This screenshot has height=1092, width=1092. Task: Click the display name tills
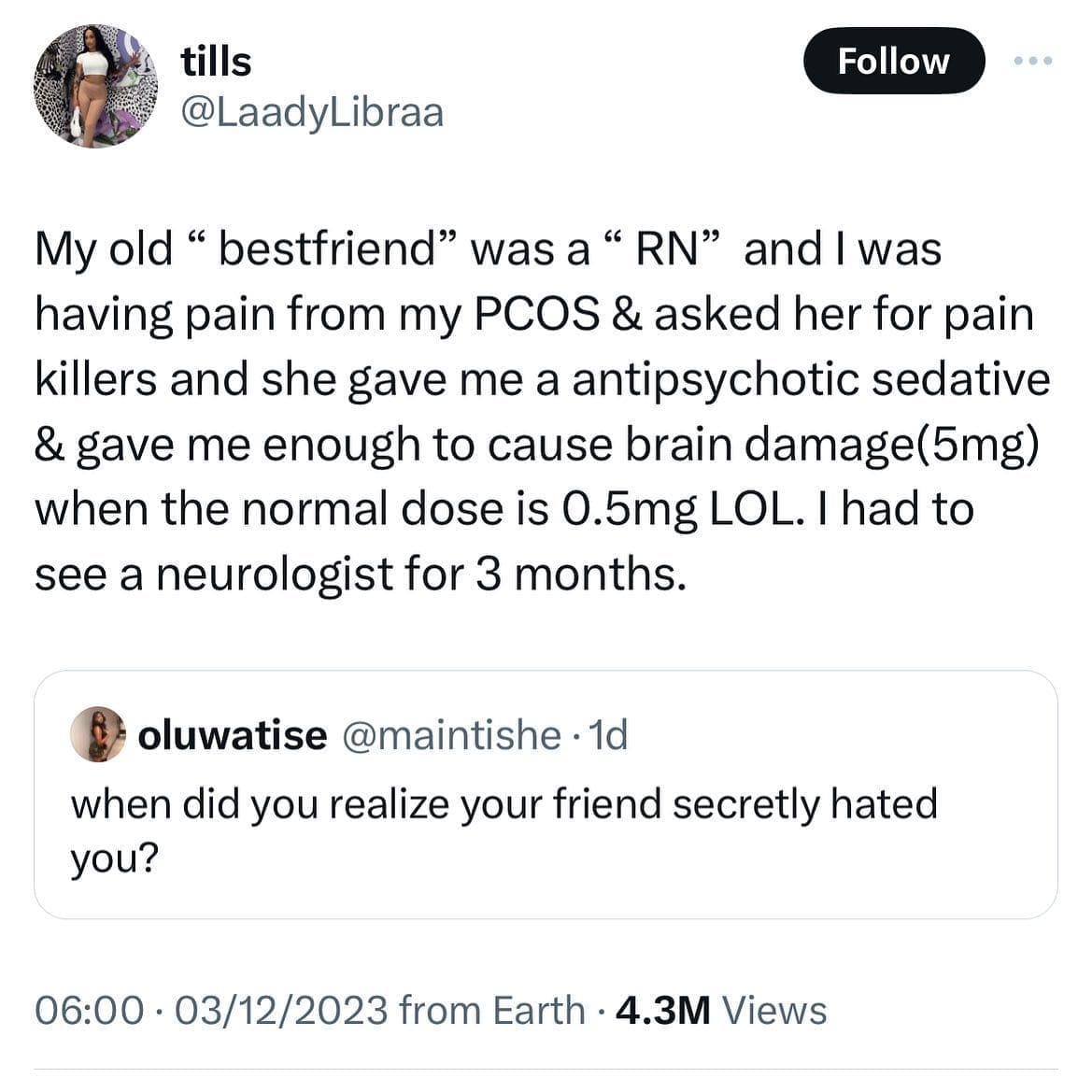point(214,62)
